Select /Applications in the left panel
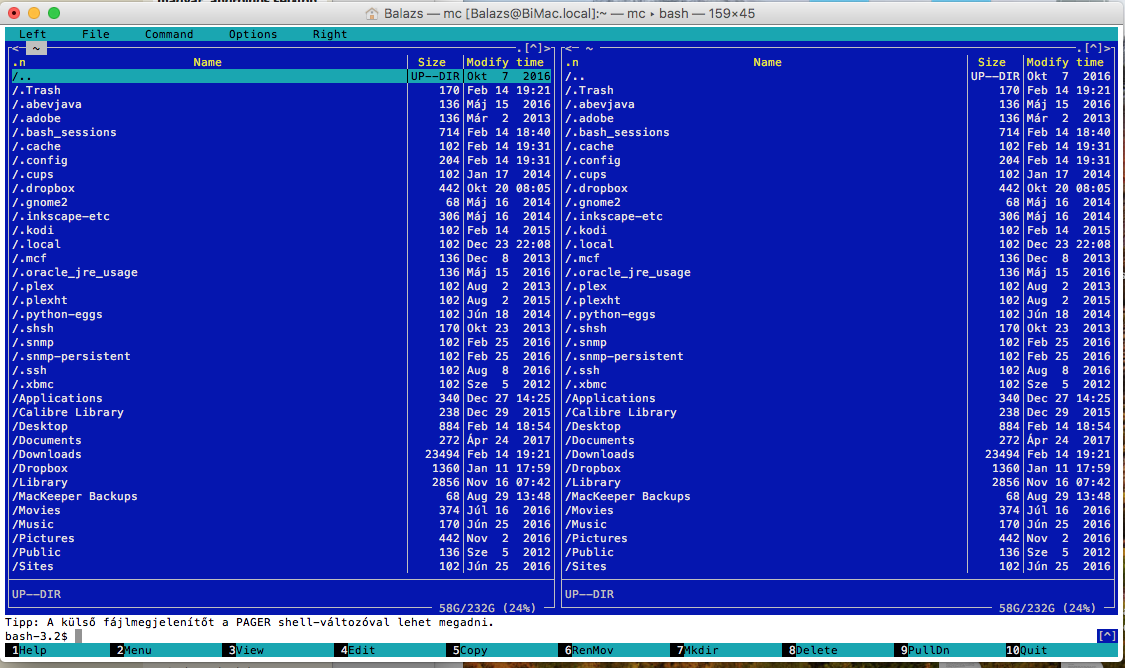This screenshot has width=1125, height=668. pos(281,398)
